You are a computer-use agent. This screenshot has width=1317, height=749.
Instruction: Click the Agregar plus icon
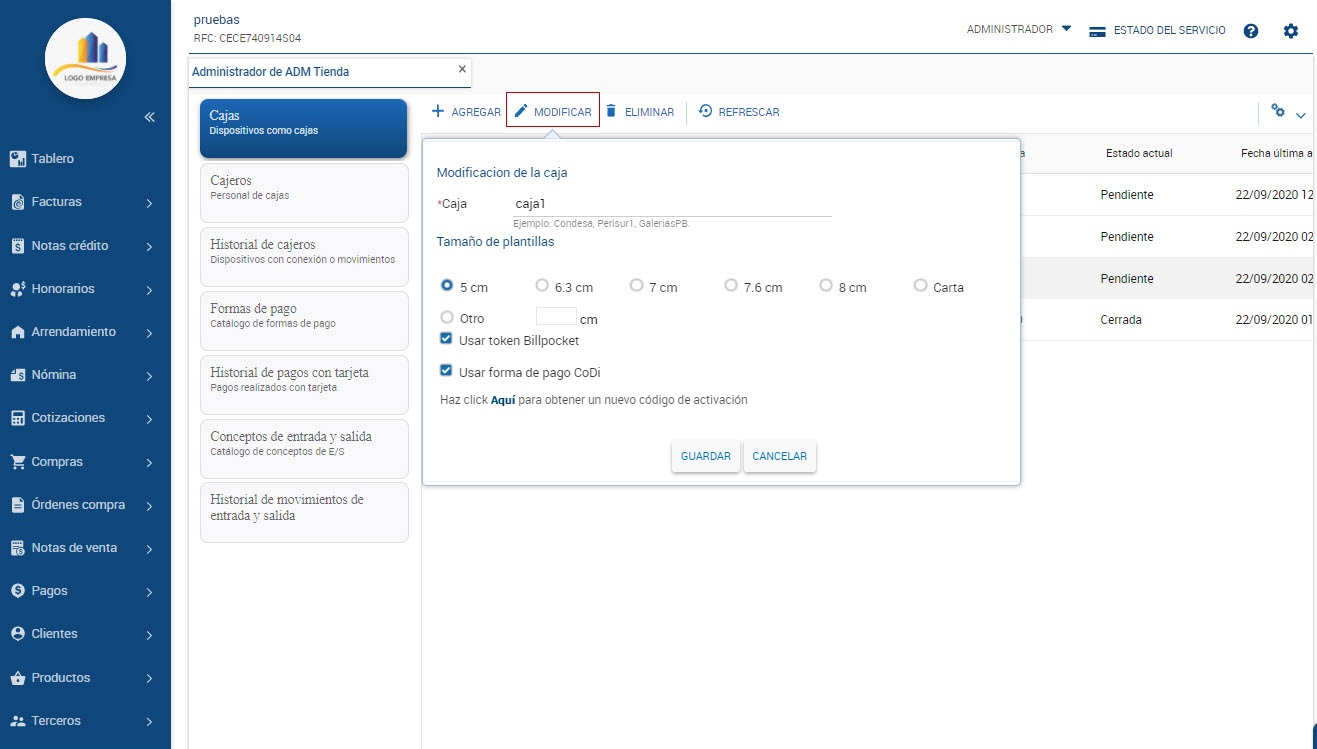pos(438,111)
